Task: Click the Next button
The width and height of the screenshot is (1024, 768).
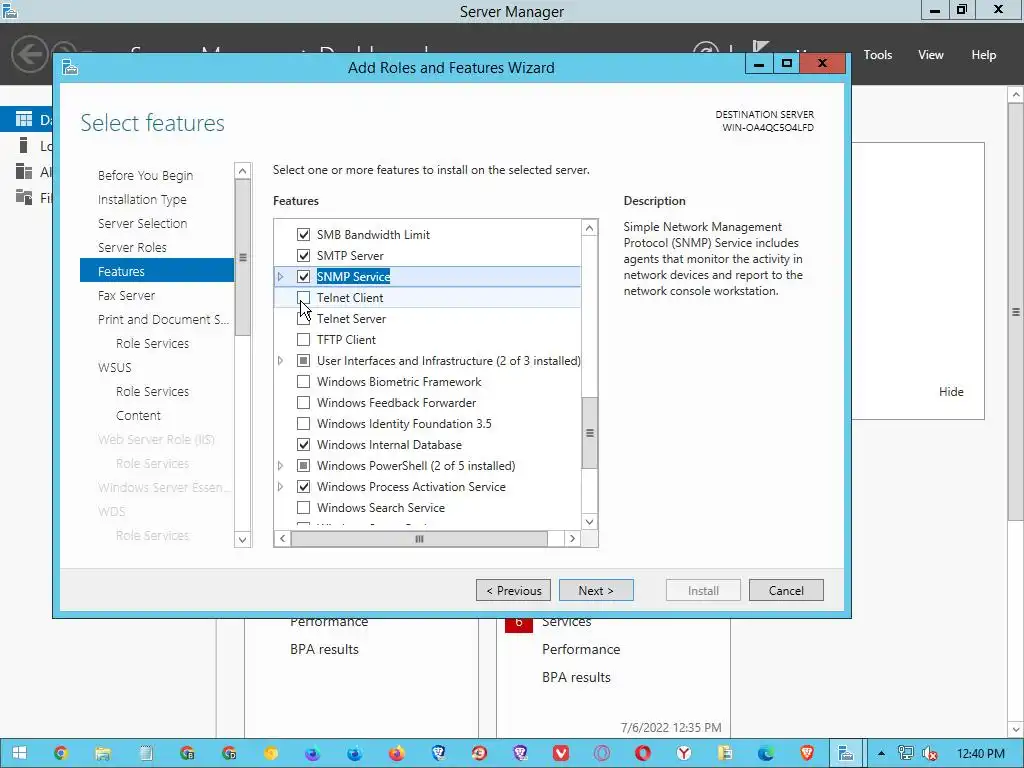Action: click(596, 590)
